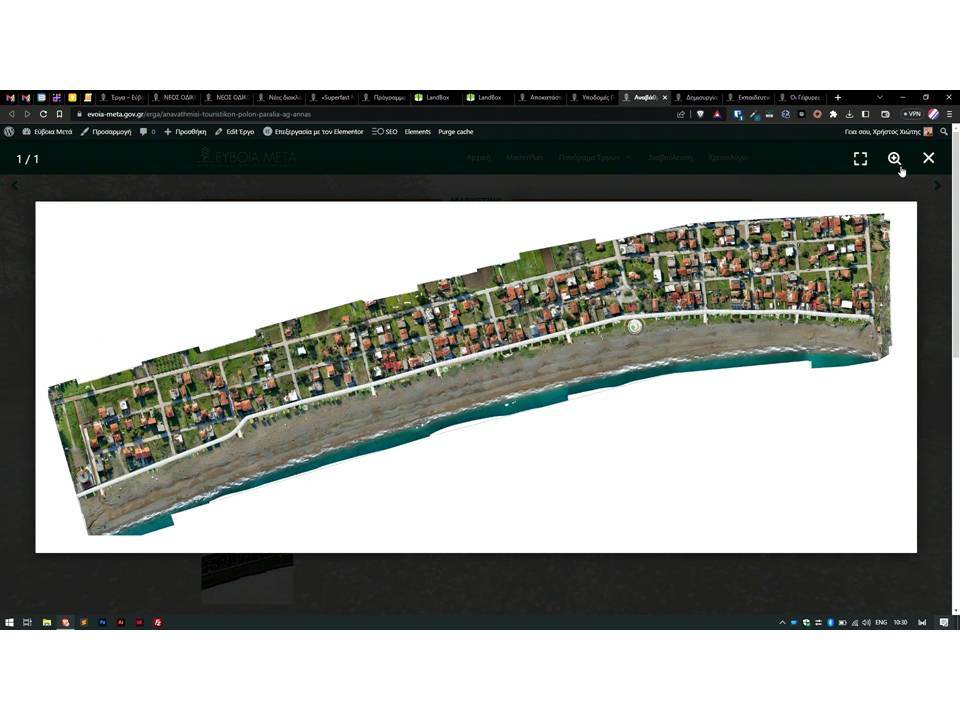Viewport: 960px width, 720px height.
Task: Open the Χρήστος Χιώτης user account menu
Action: click(x=888, y=132)
